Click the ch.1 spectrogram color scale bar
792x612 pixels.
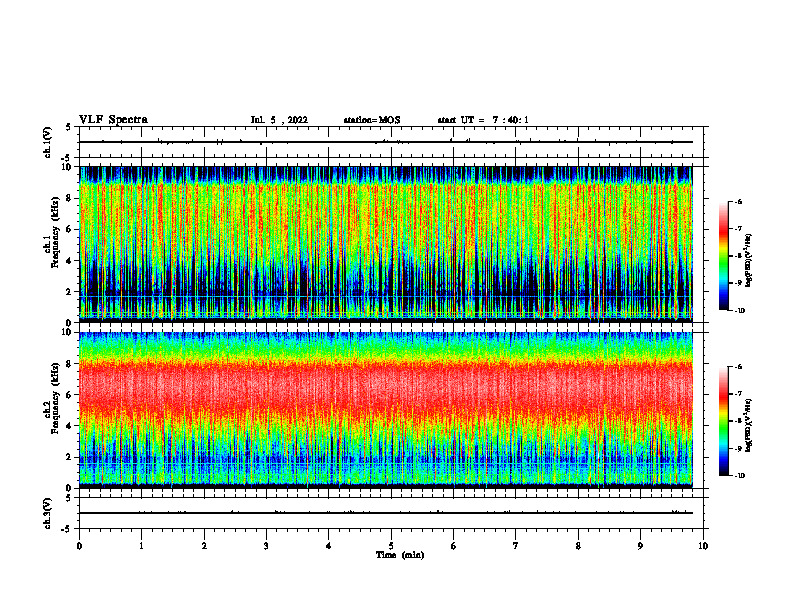(x=724, y=256)
